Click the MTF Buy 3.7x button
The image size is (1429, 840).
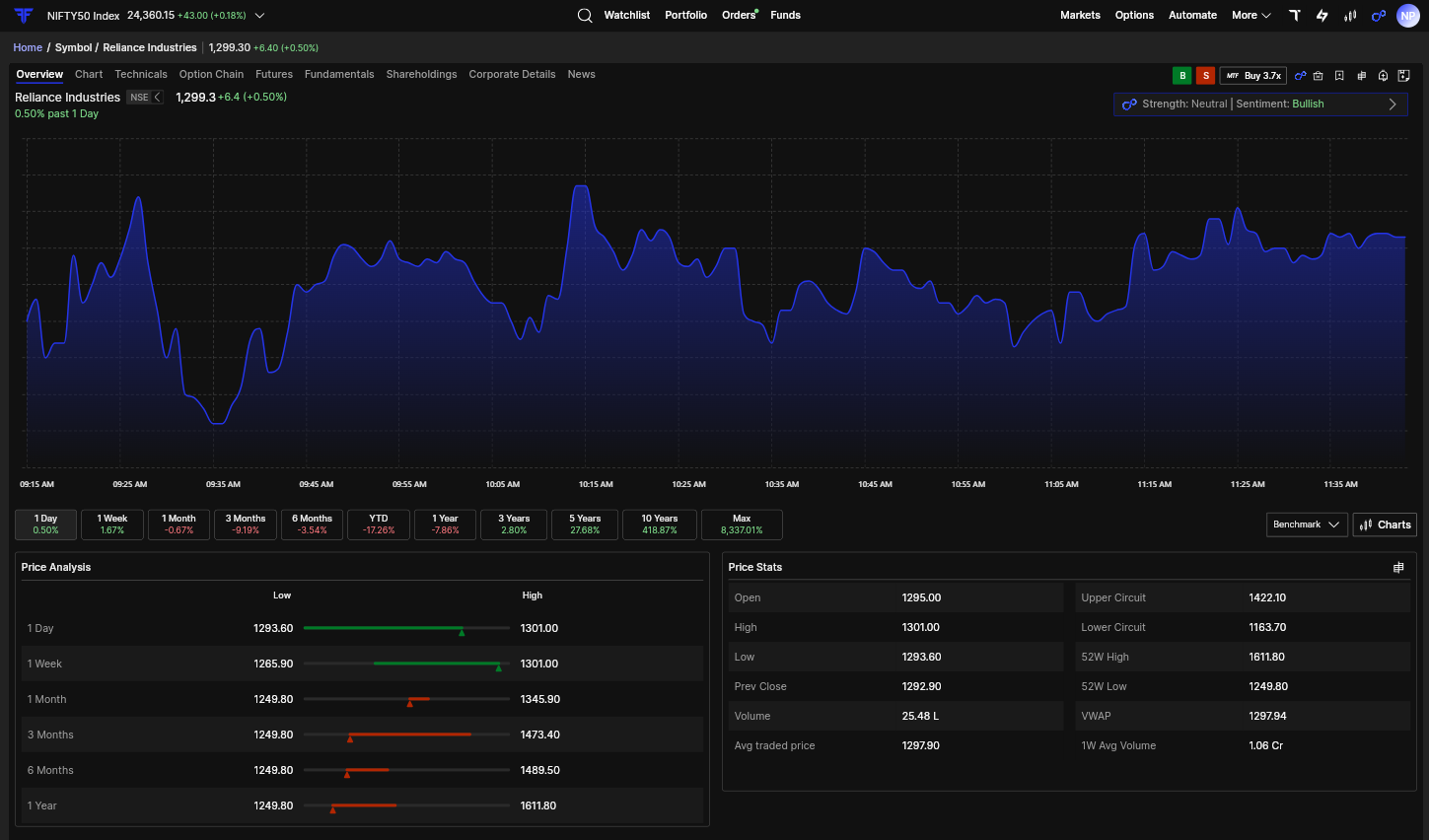1253,76
